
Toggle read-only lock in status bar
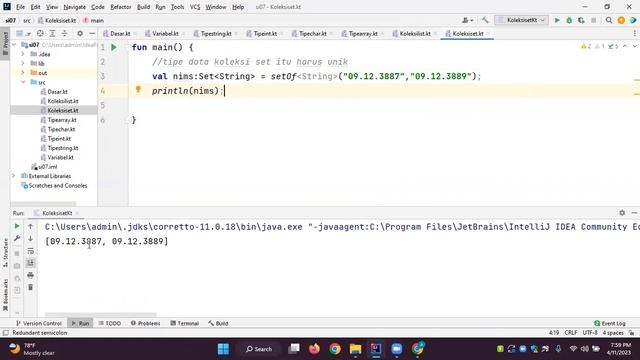point(631,333)
